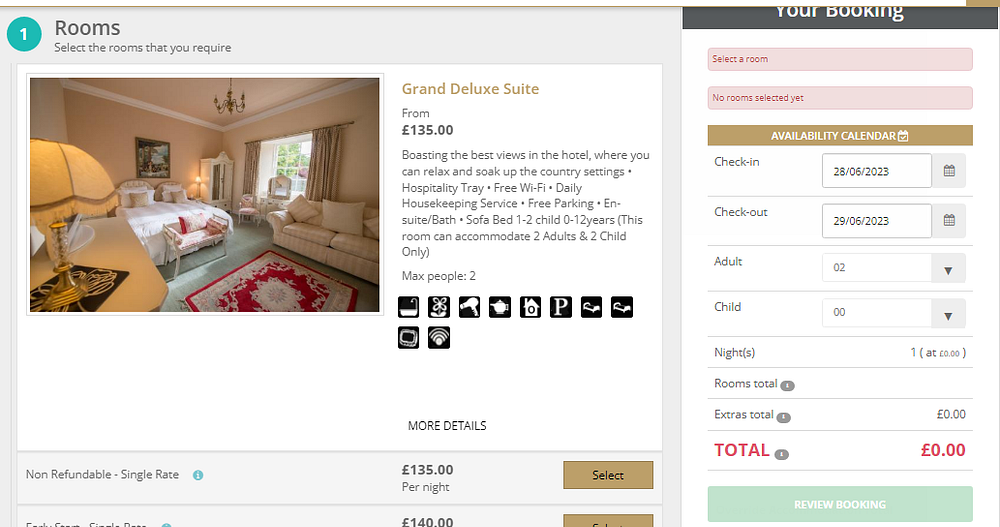Screen dimensions: 1000x527
Task: Click the info icon beside TOTAL
Action: coord(781,454)
